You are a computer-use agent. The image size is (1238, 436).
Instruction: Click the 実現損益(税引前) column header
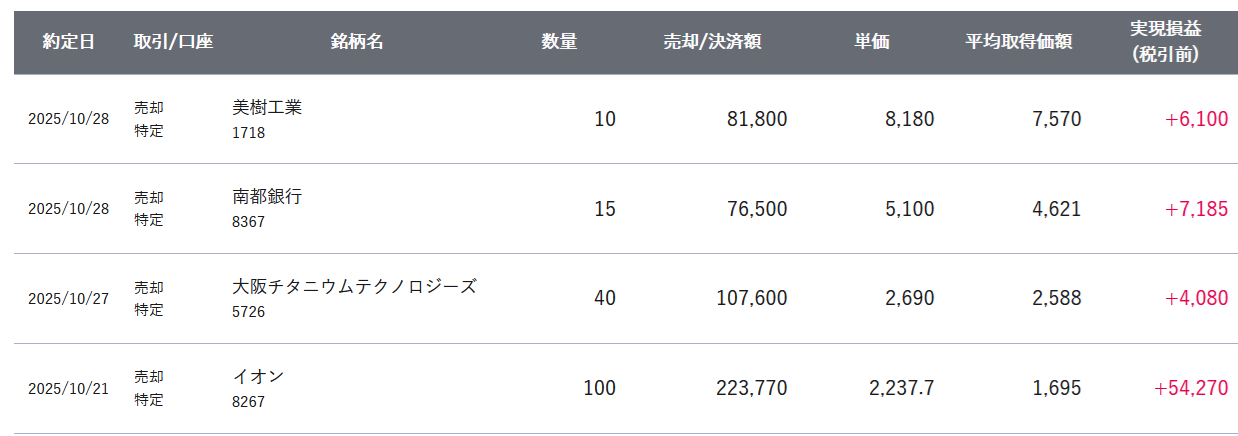point(1165,42)
